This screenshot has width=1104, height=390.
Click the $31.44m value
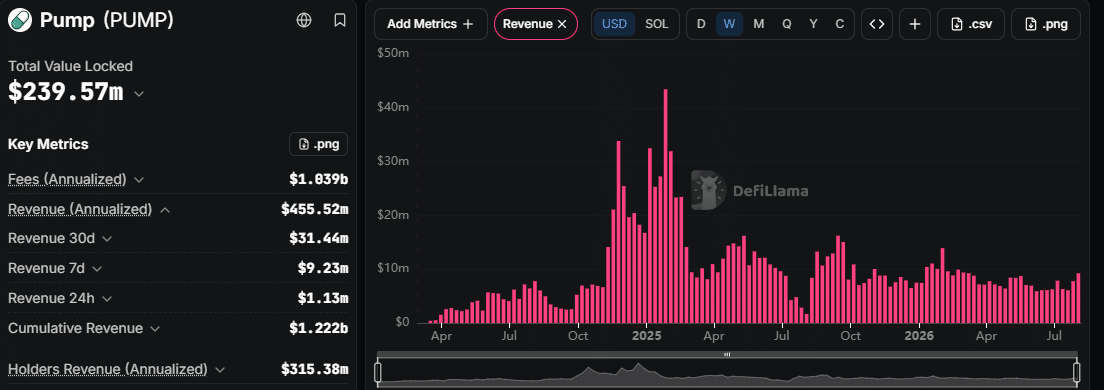coord(318,239)
